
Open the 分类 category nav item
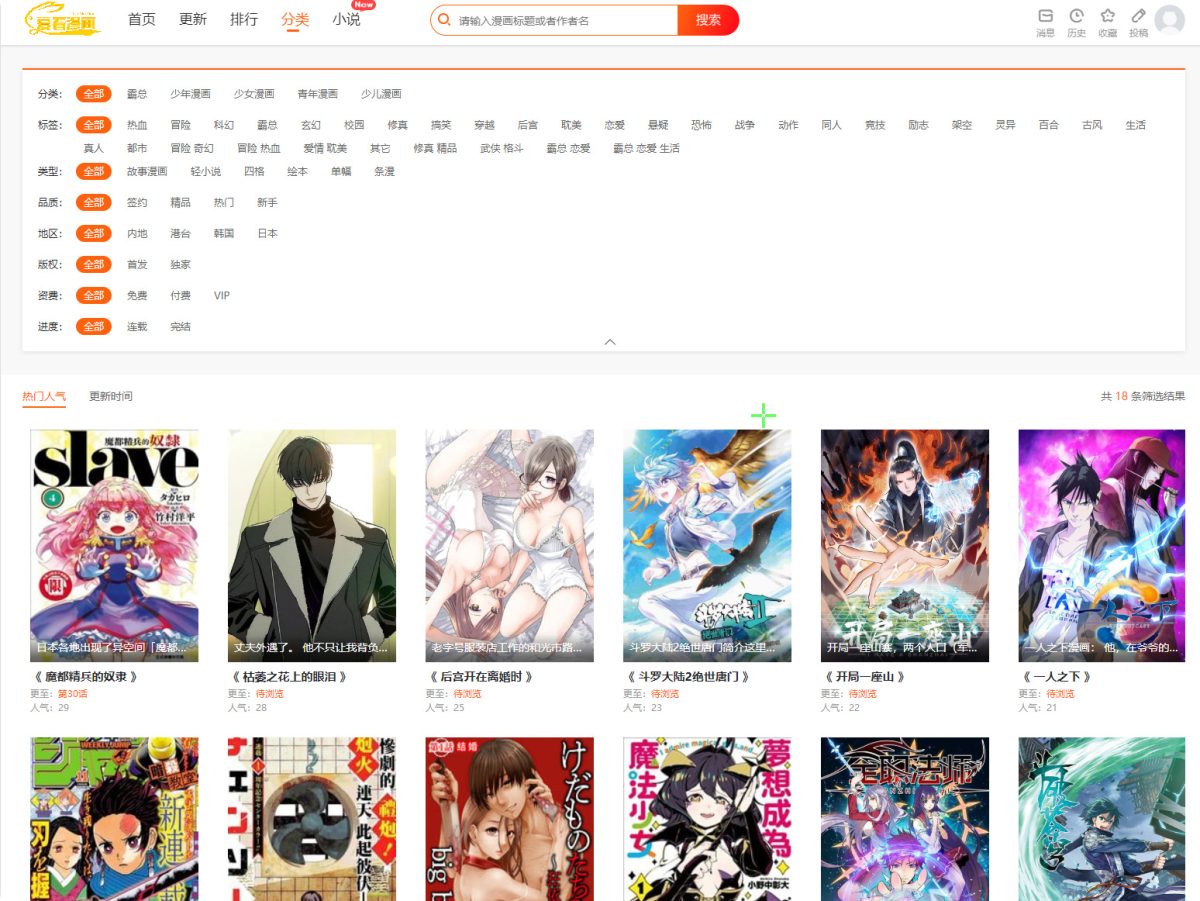pos(295,20)
